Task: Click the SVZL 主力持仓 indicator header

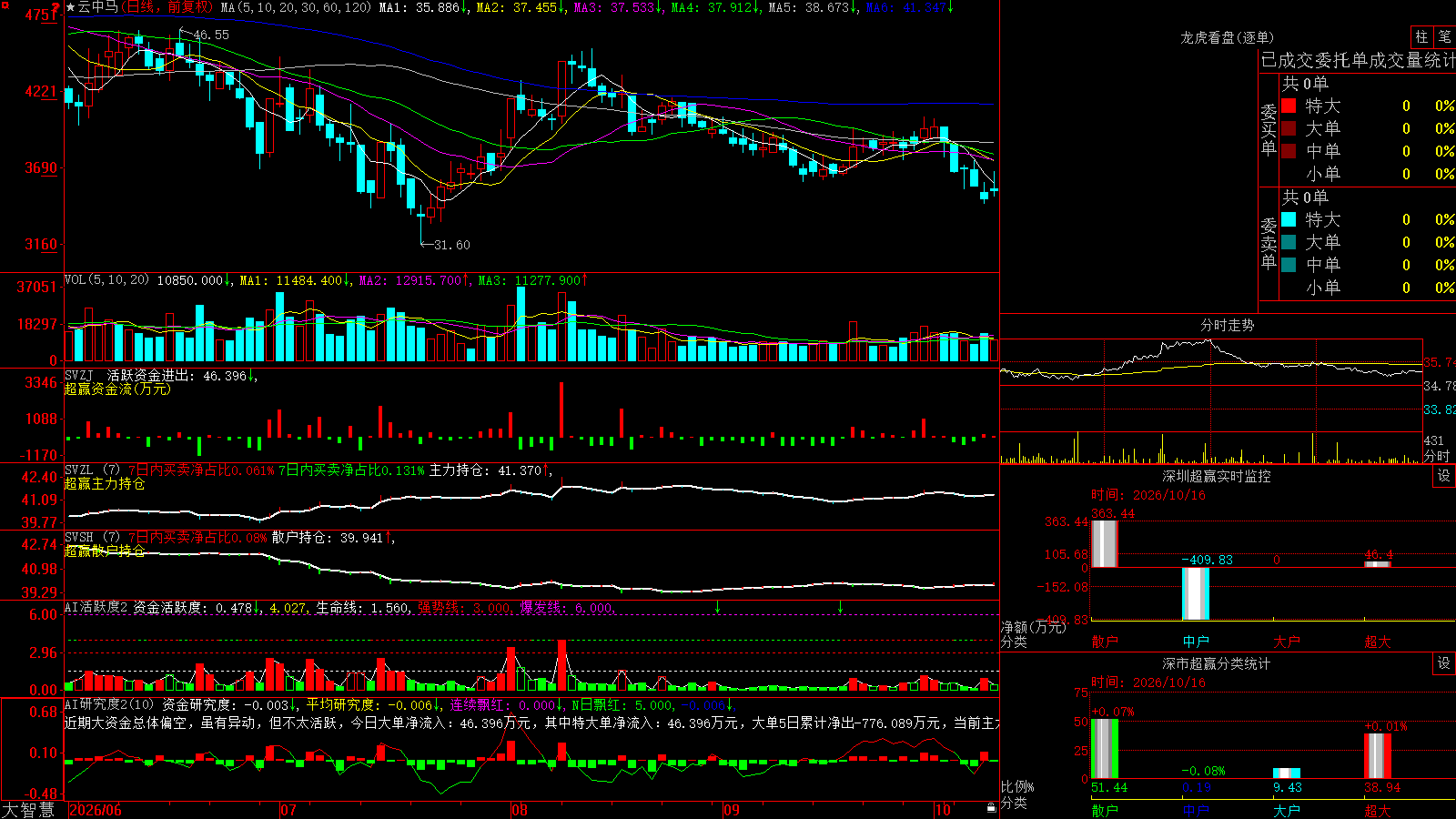Action: (307, 470)
